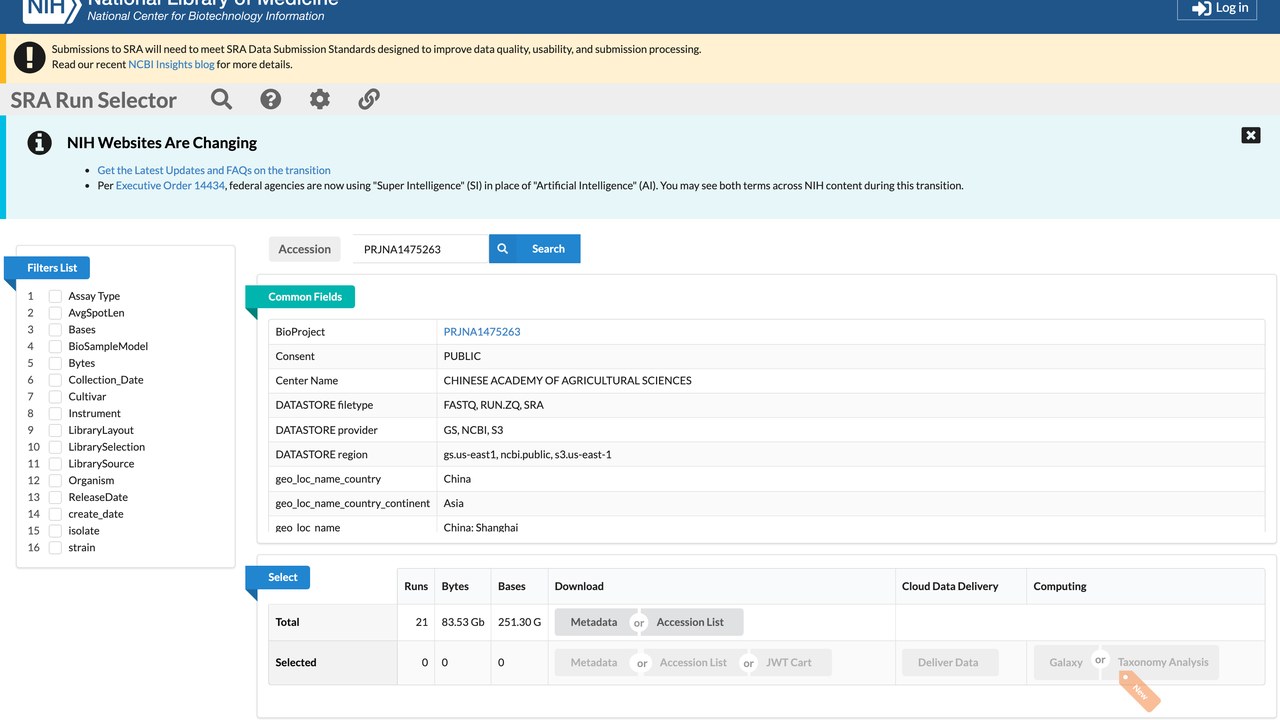Screen dimensions: 1280x720
Task: Close the NIH Websites Are Changing banner
Action: [1251, 135]
